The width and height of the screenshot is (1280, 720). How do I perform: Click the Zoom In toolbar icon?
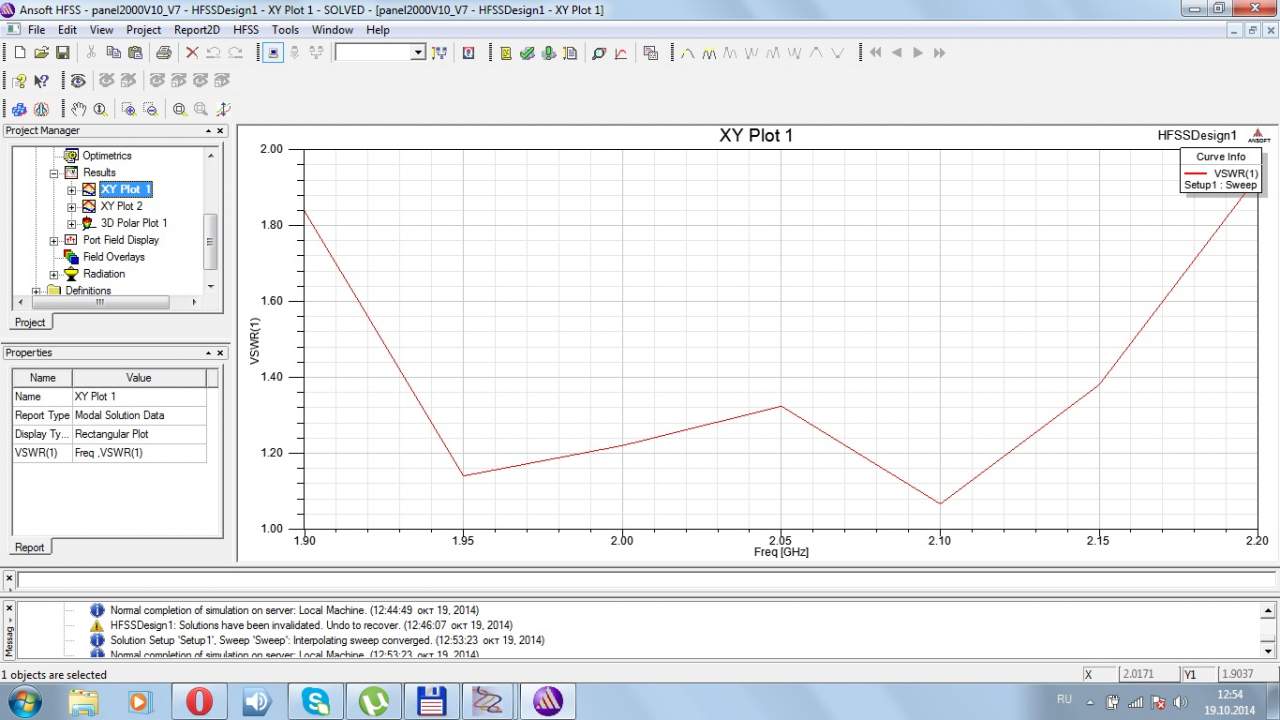[x=129, y=109]
